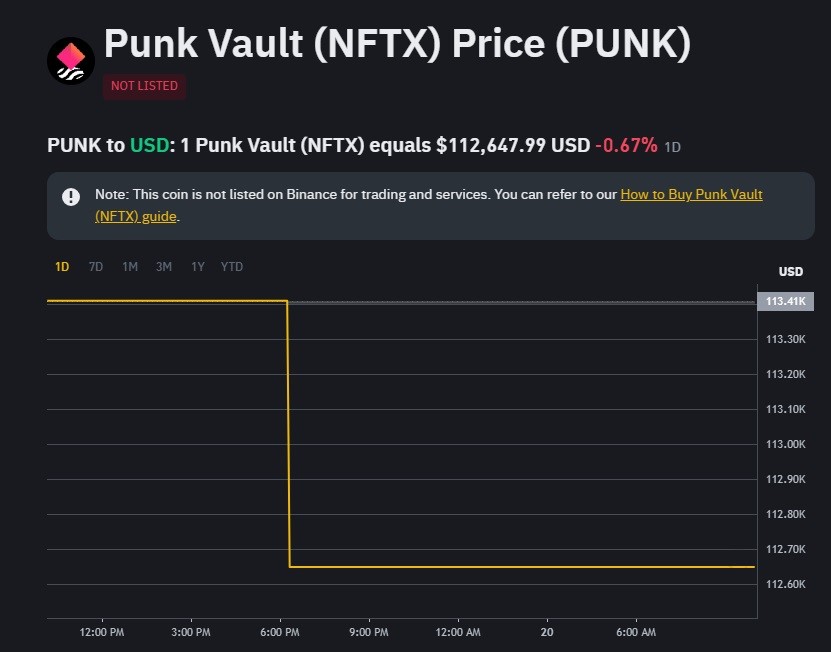Click the -0.67% price change value
Viewport: 831px width, 652px height.
[626, 145]
